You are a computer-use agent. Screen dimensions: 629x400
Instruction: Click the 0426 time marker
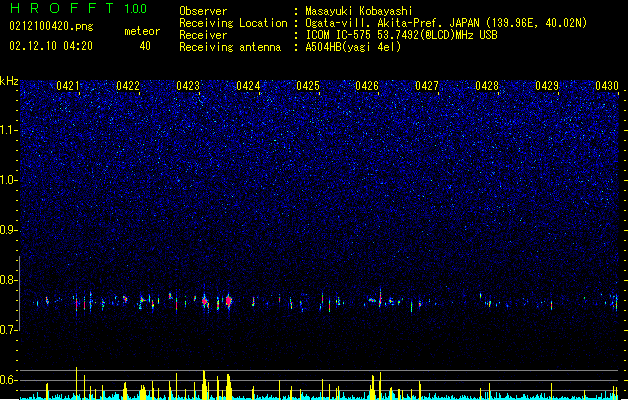pos(367,86)
